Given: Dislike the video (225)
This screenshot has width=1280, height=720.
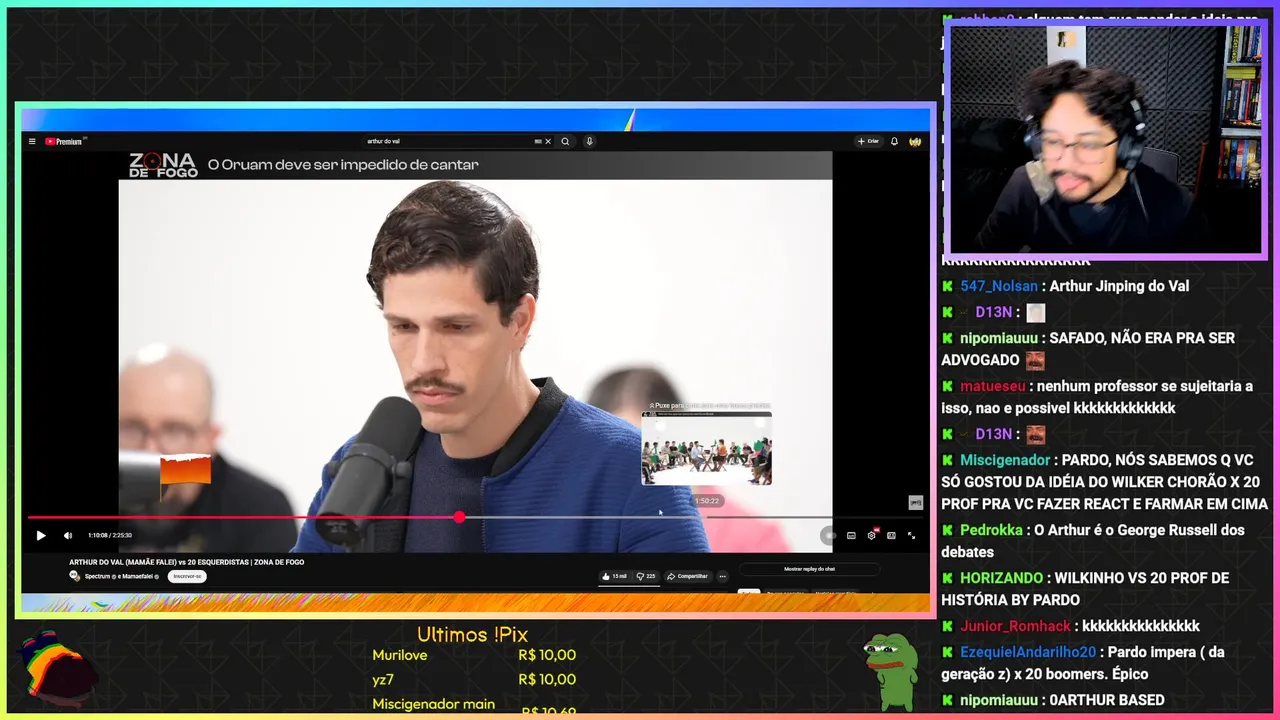Looking at the screenshot, I should (646, 576).
